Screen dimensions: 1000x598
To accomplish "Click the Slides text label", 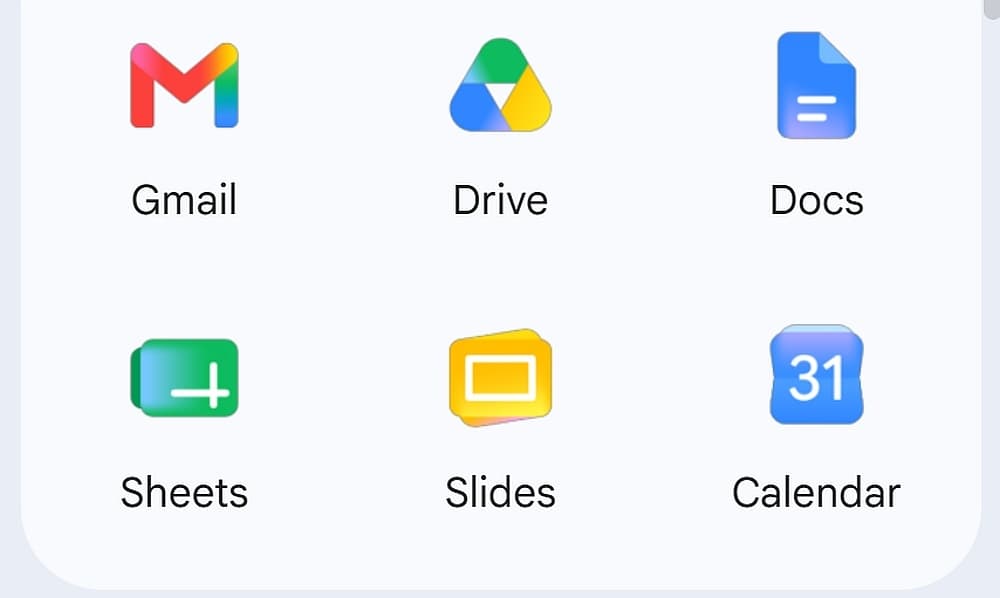I will point(501,493).
